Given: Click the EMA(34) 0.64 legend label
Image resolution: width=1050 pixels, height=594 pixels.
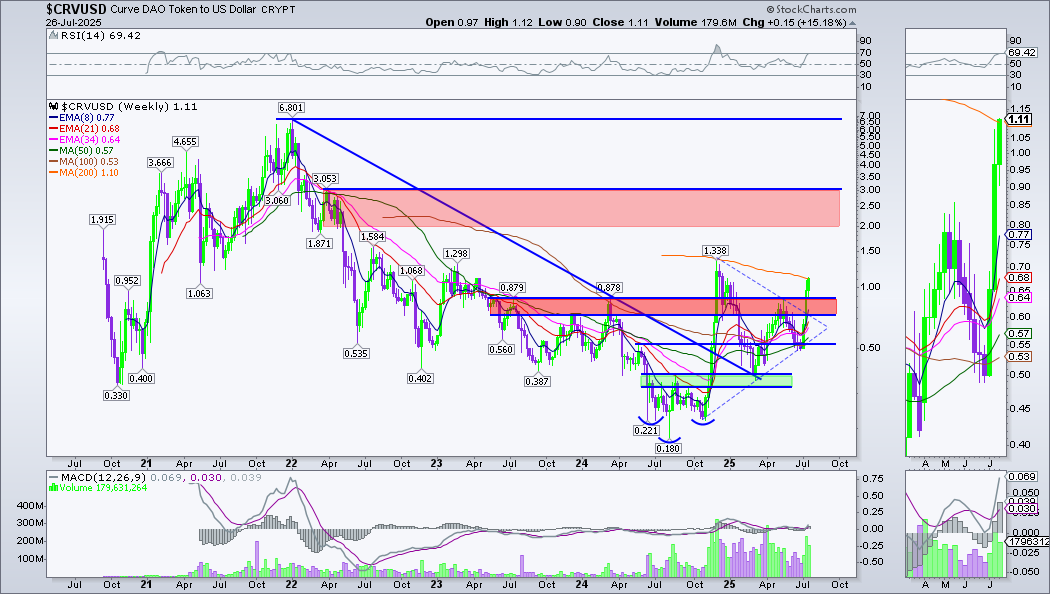Looking at the screenshot, I should click(90, 139).
